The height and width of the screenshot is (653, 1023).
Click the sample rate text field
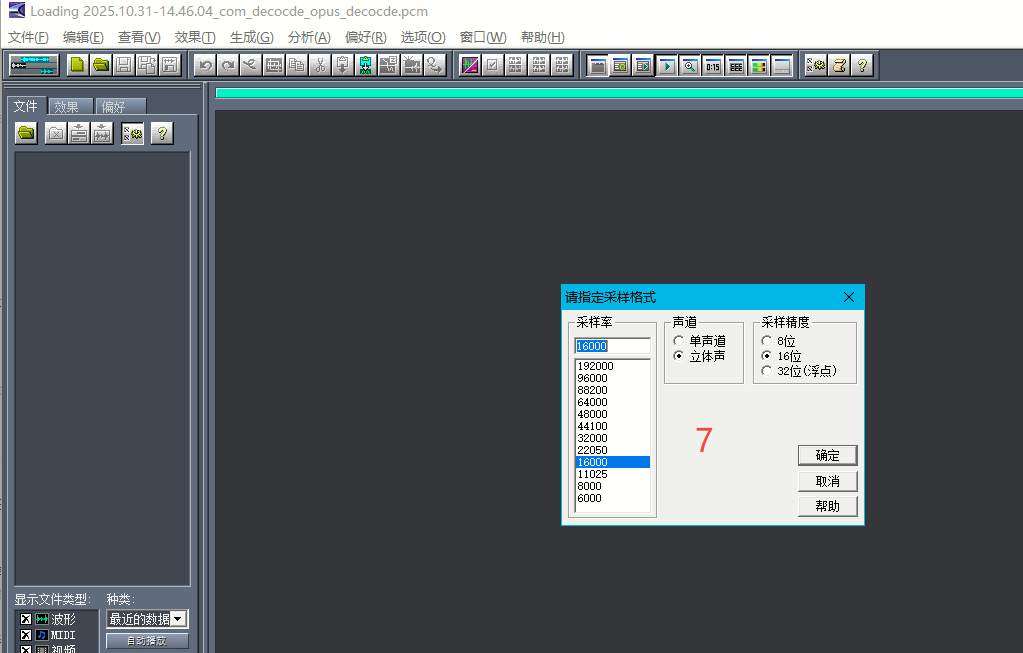click(x=611, y=346)
